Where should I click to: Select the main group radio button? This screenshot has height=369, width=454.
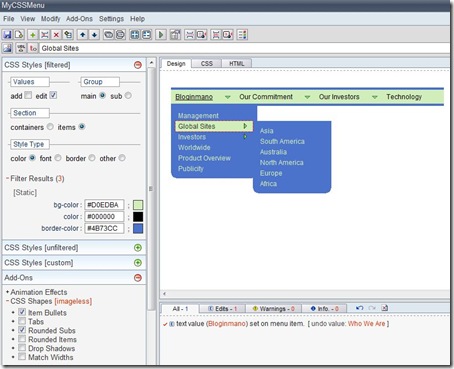coord(102,96)
